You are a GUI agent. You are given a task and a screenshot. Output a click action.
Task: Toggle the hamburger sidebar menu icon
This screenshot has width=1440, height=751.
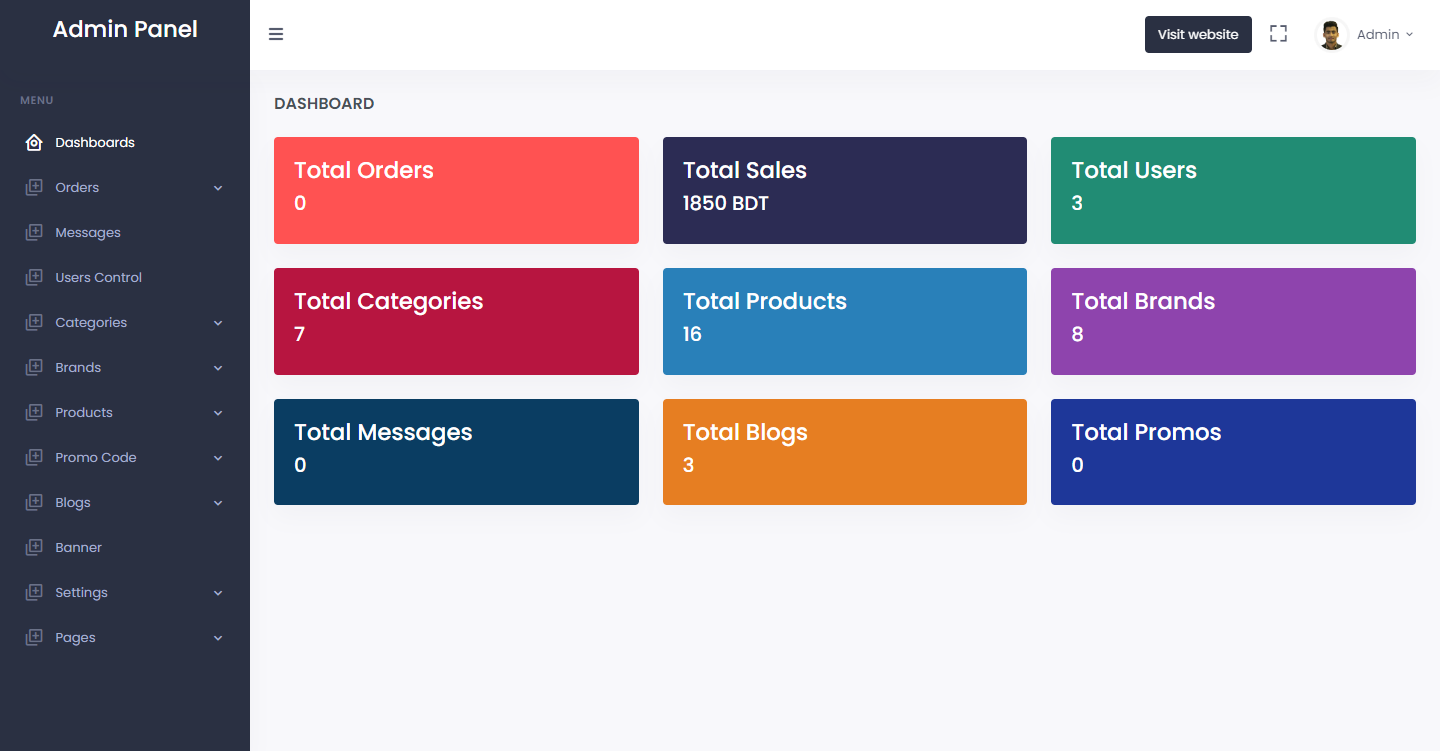(276, 34)
